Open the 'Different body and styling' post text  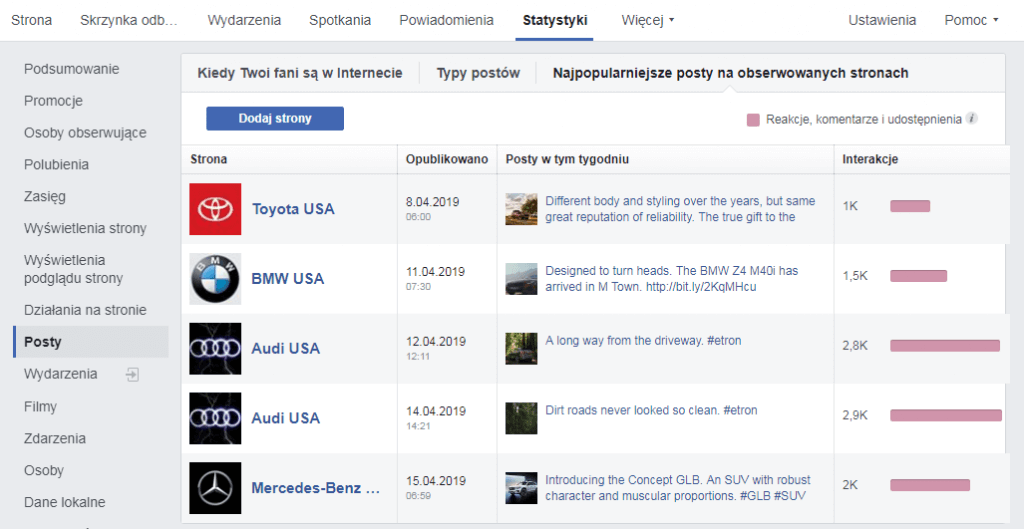[680, 209]
